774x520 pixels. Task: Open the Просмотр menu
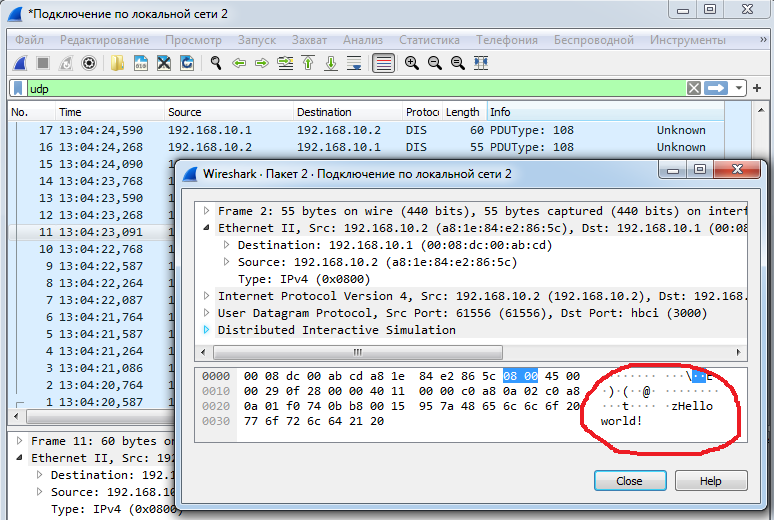click(193, 40)
